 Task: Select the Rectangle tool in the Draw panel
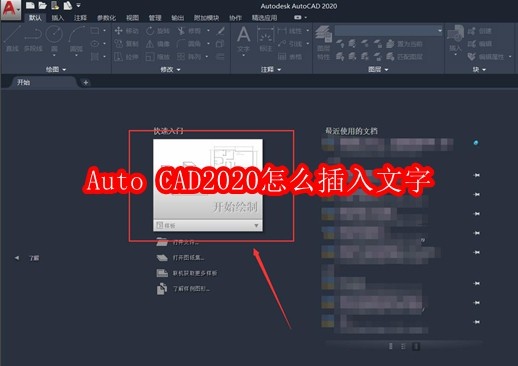click(95, 31)
